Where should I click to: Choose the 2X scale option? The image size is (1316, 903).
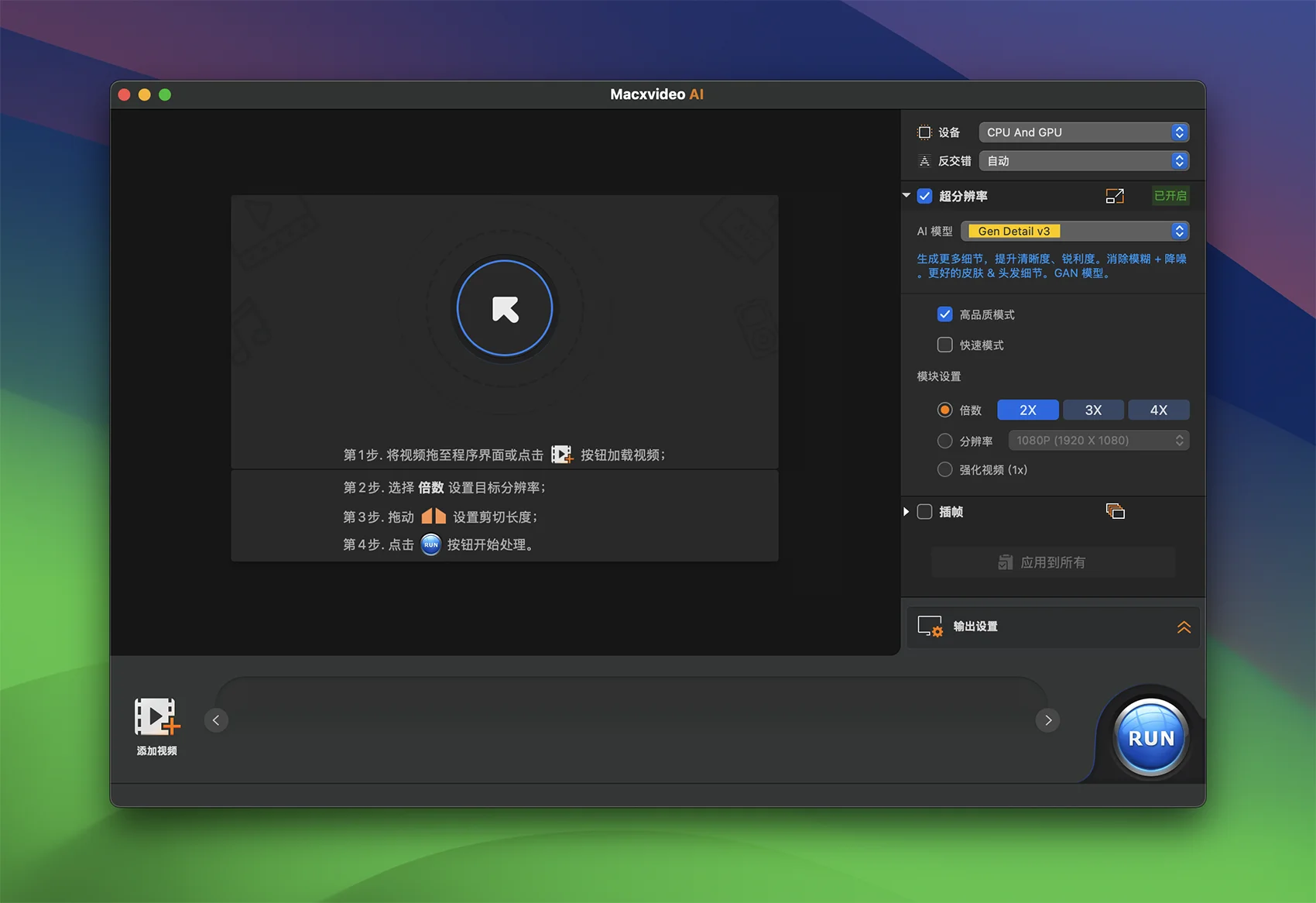(1028, 410)
